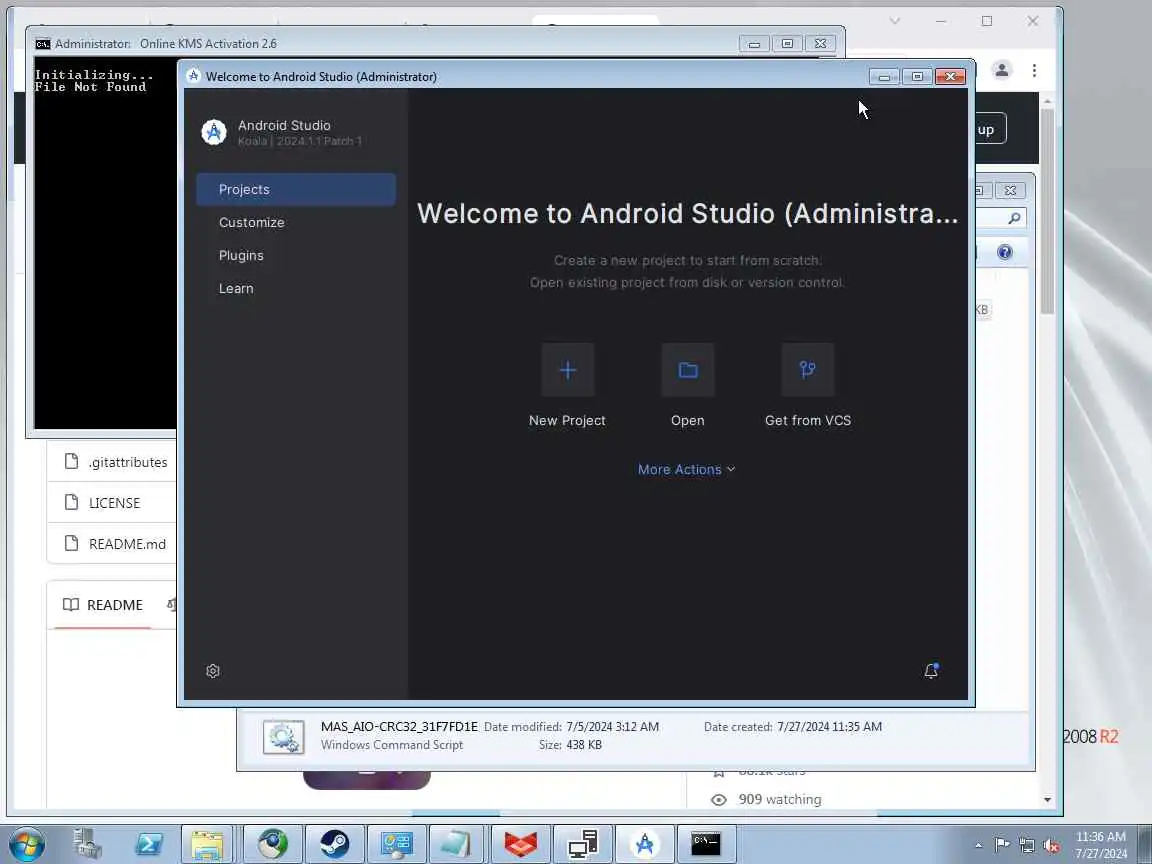Open Steam from the taskbar

[x=334, y=844]
